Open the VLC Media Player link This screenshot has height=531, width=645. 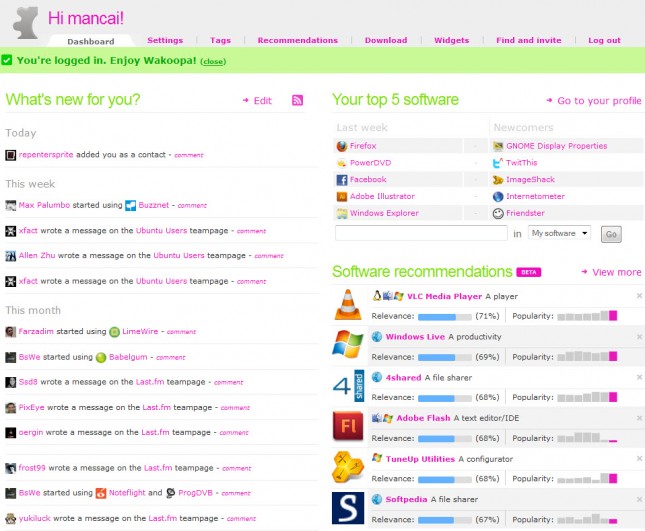[444, 296]
